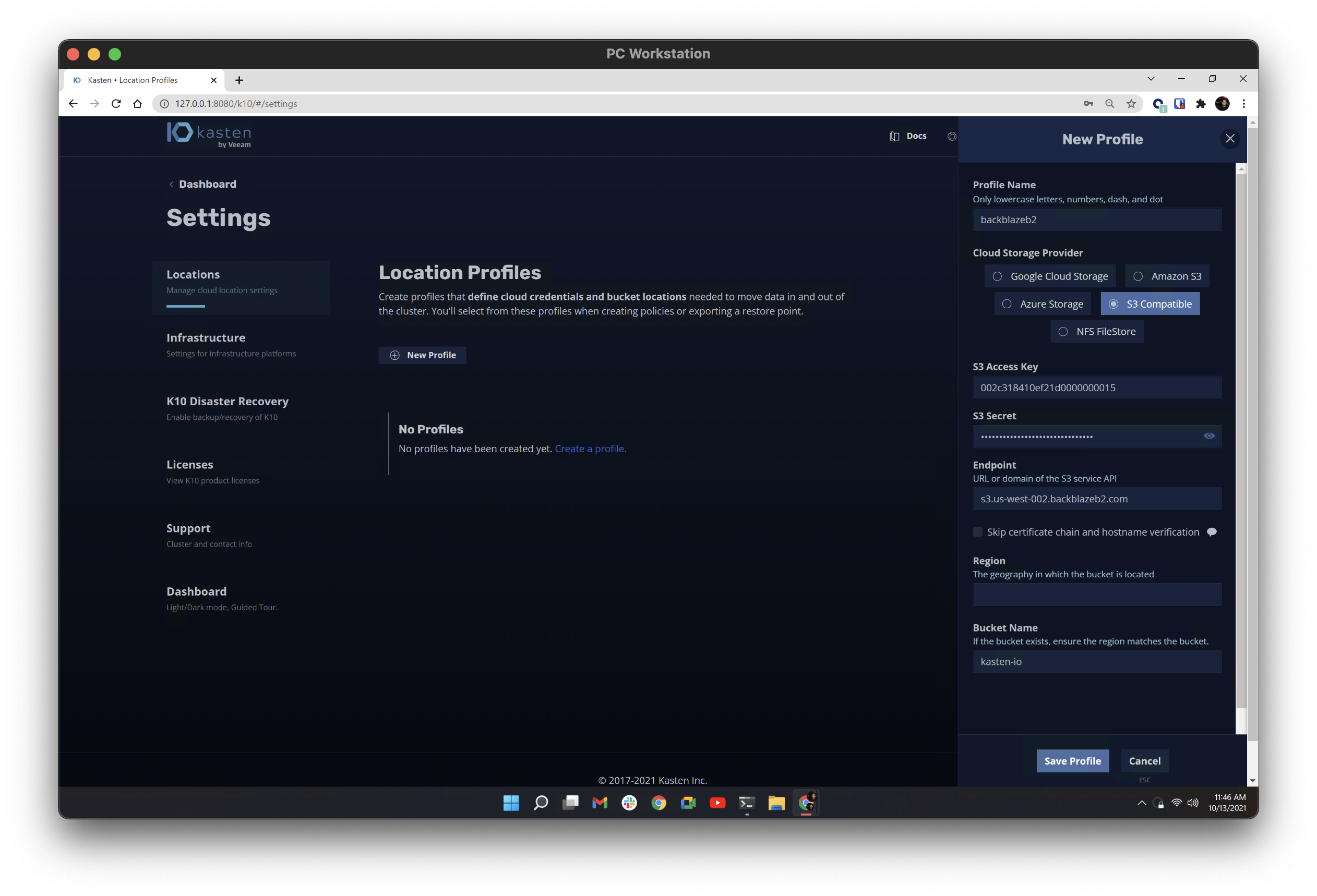The image size is (1317, 896).
Task: Enable skip certificate chain verification checkbox
Action: click(977, 532)
